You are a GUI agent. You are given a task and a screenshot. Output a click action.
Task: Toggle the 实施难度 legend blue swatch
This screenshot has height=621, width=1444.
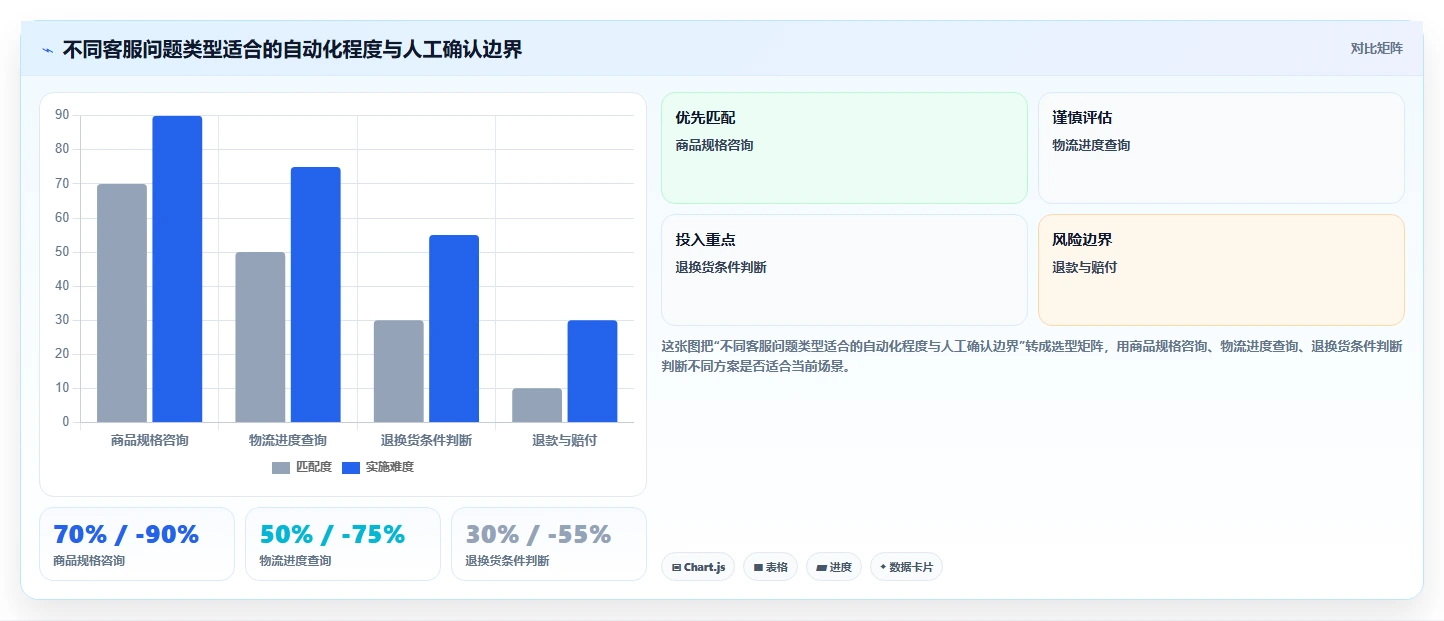pos(351,467)
